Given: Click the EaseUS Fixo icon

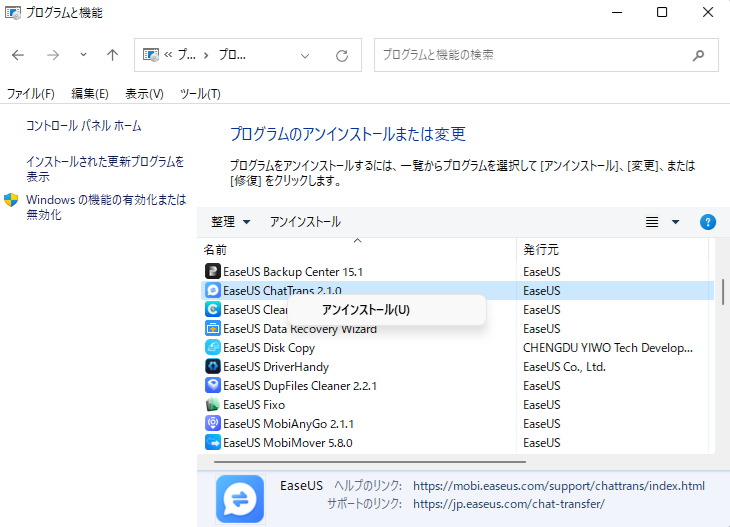Looking at the screenshot, I should point(213,405).
